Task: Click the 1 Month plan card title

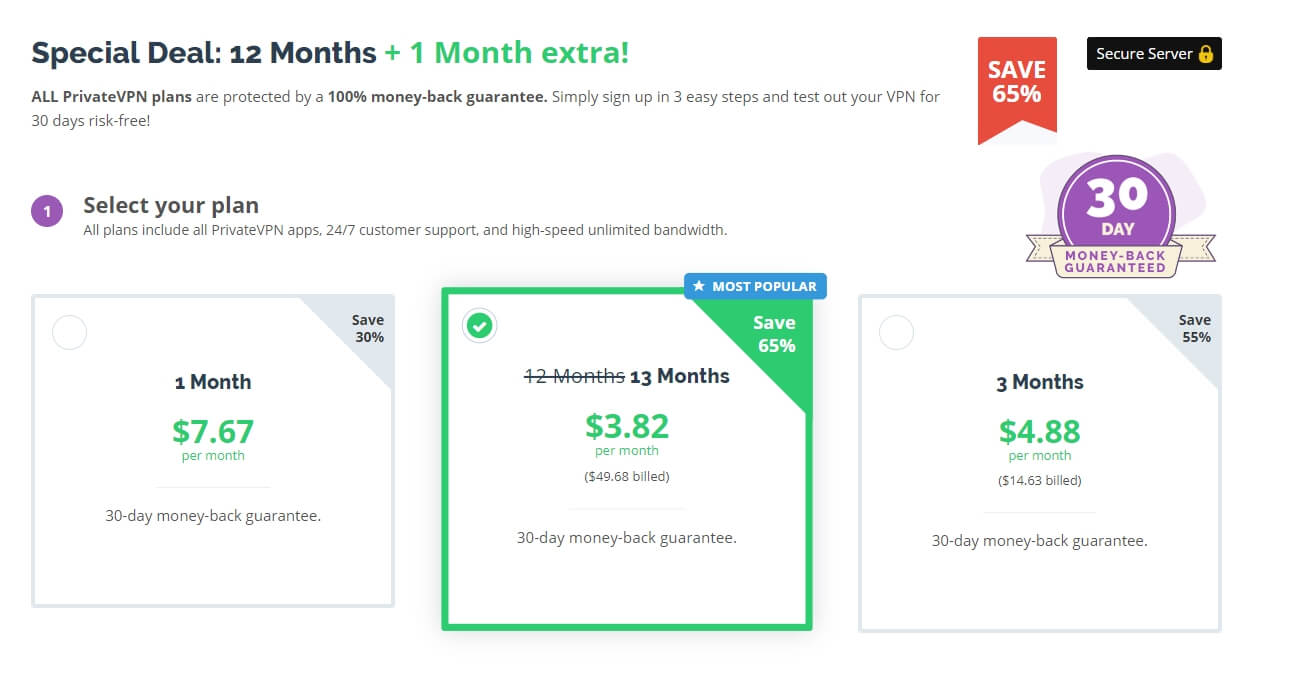Action: point(213,382)
